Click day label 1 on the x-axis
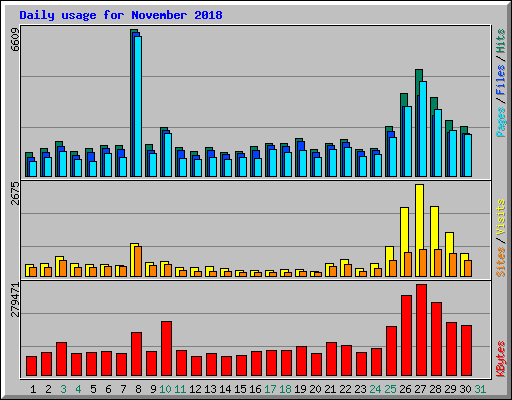This screenshot has width=512, height=400. (33, 389)
